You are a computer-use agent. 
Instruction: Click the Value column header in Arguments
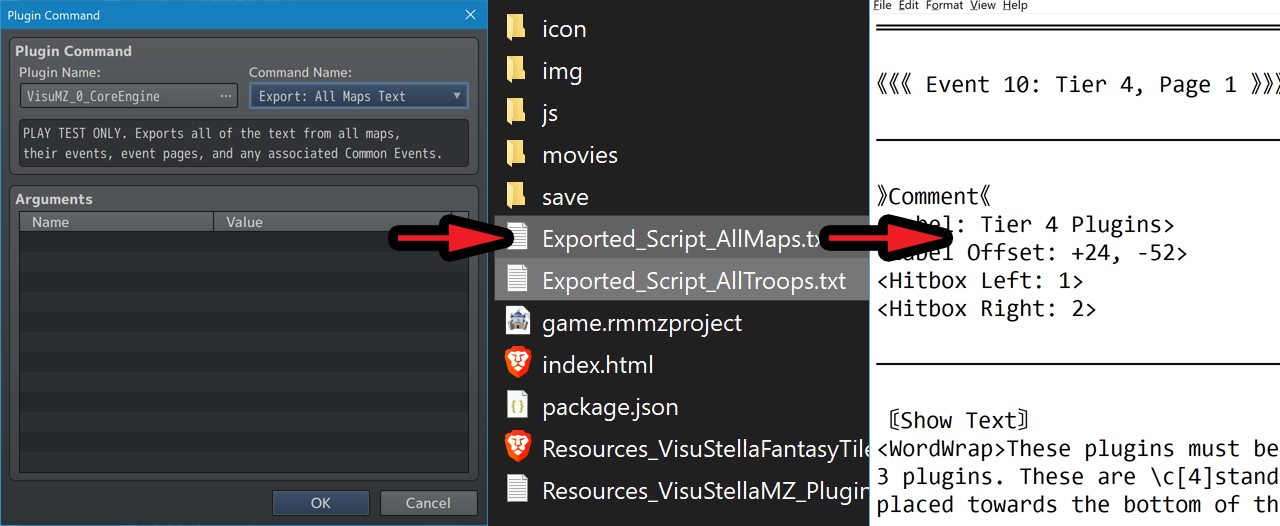332,222
